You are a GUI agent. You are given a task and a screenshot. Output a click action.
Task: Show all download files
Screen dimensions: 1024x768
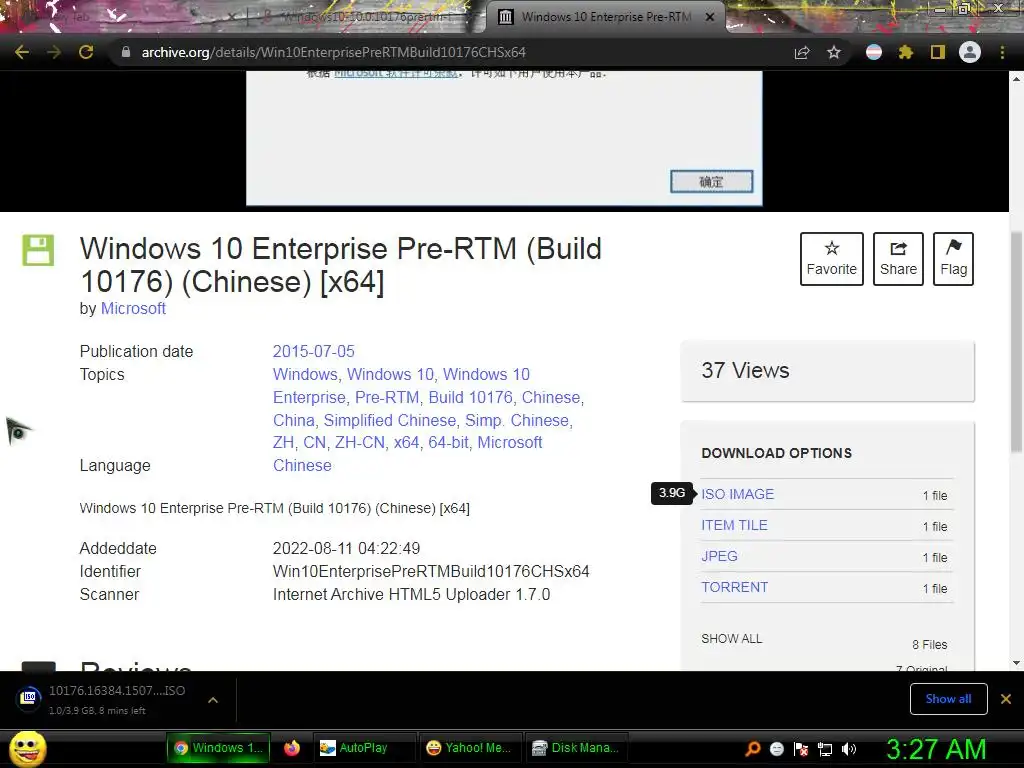pyautogui.click(x=731, y=639)
